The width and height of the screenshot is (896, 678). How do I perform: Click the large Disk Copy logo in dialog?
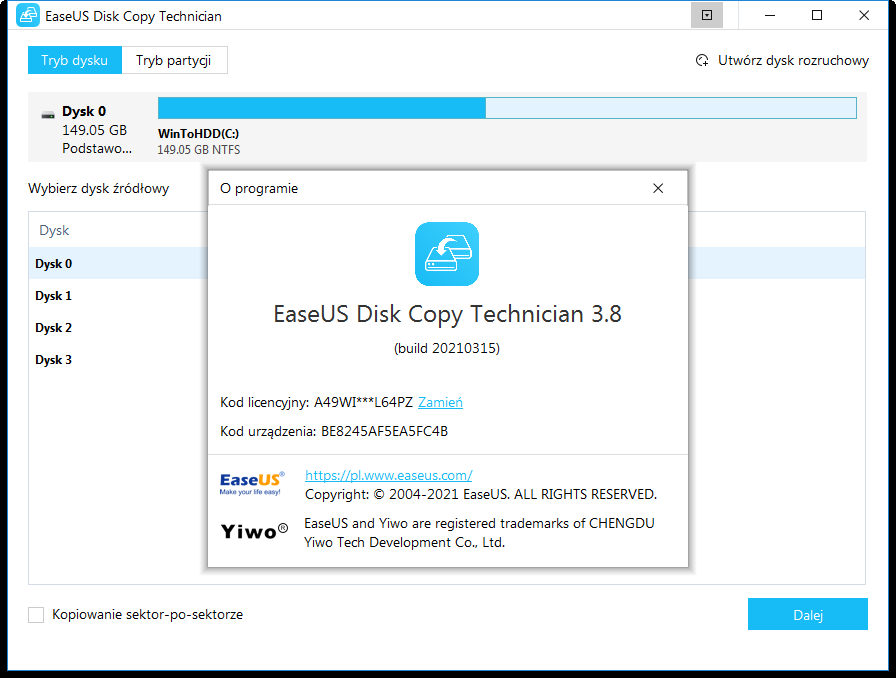tap(447, 254)
